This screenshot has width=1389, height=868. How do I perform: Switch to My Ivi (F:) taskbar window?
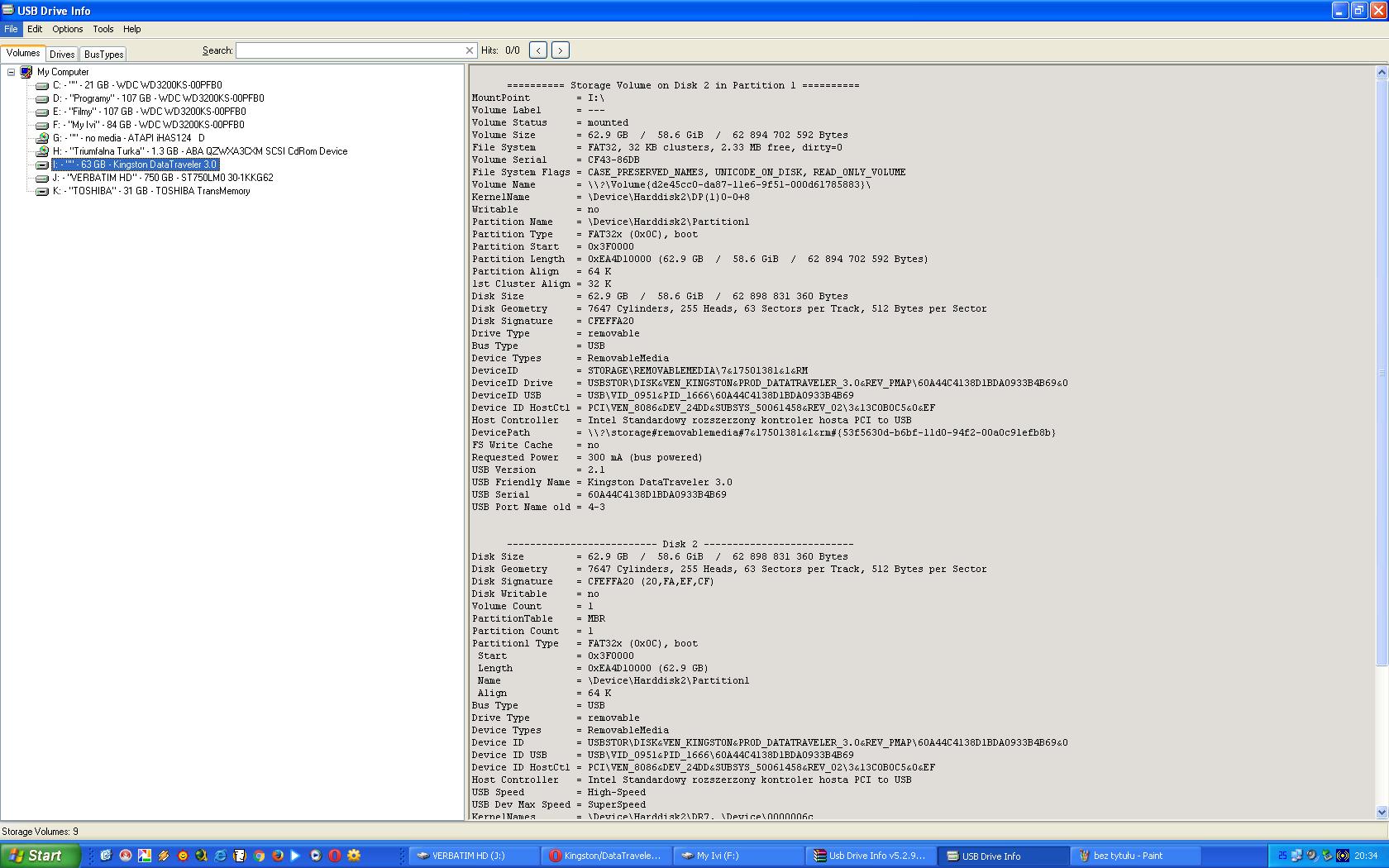(x=738, y=856)
